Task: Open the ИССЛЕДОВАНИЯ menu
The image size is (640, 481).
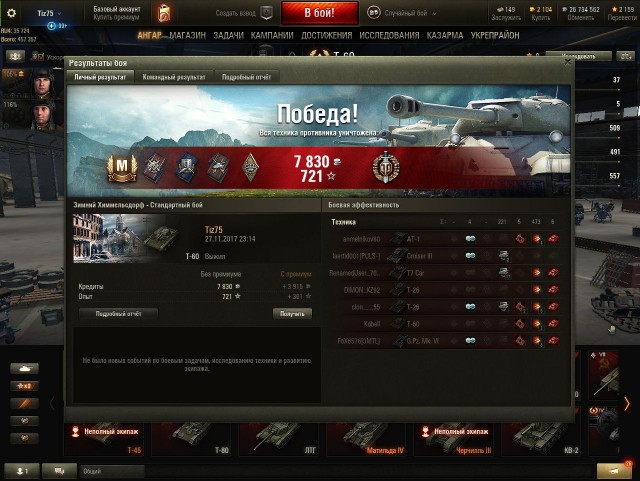Action: point(389,36)
